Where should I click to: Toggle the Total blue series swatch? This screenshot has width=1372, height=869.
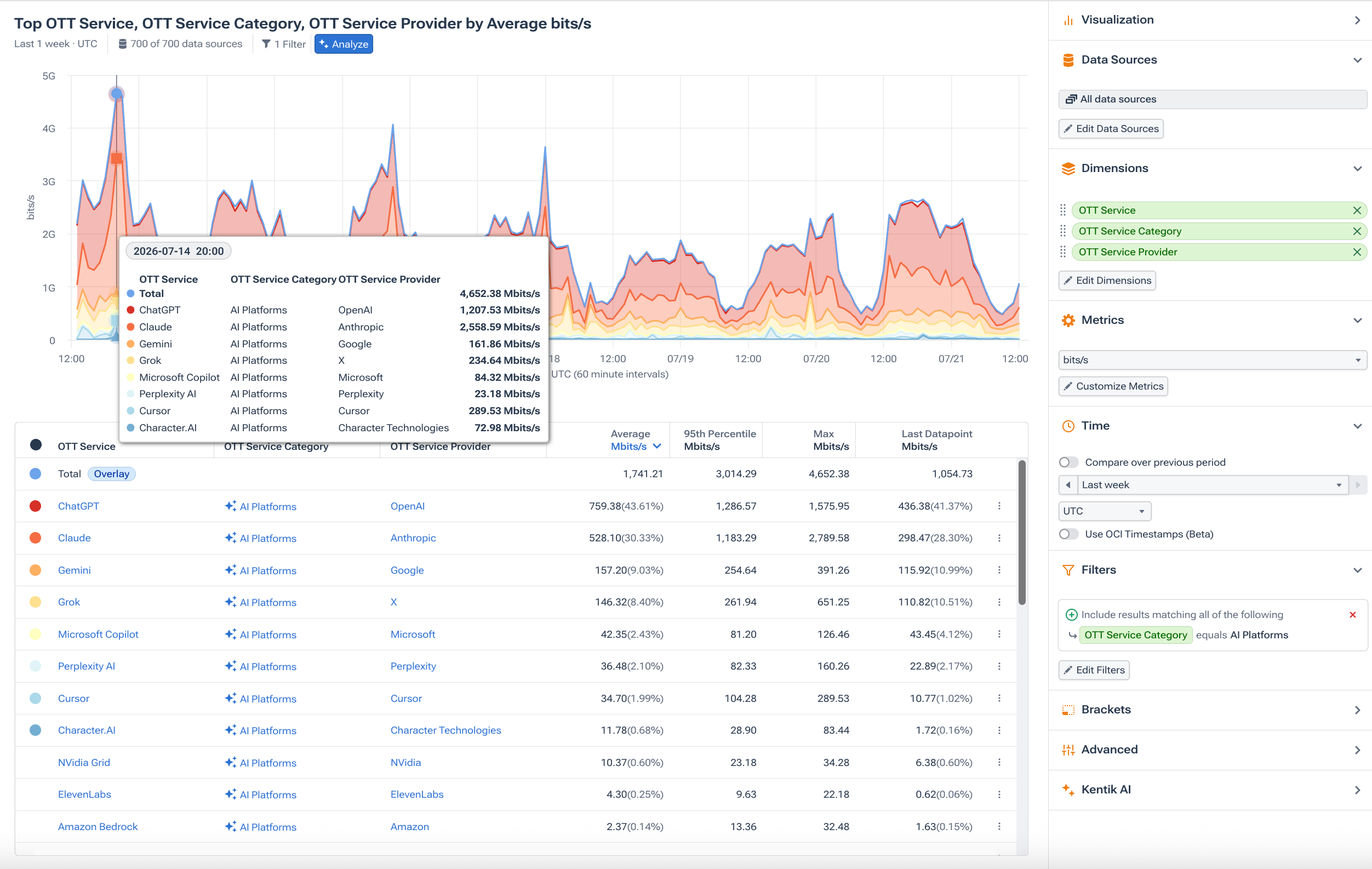(x=35, y=473)
